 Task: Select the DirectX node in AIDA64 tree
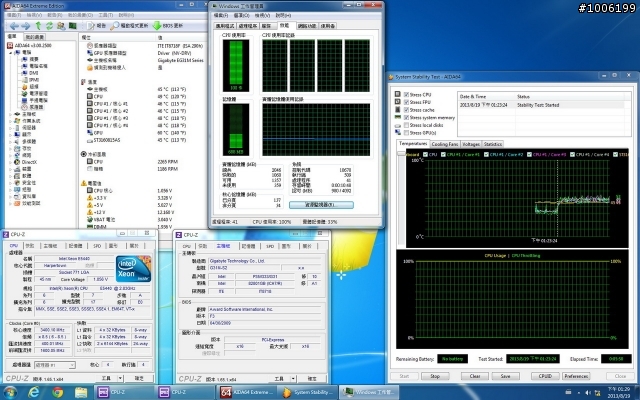25,162
